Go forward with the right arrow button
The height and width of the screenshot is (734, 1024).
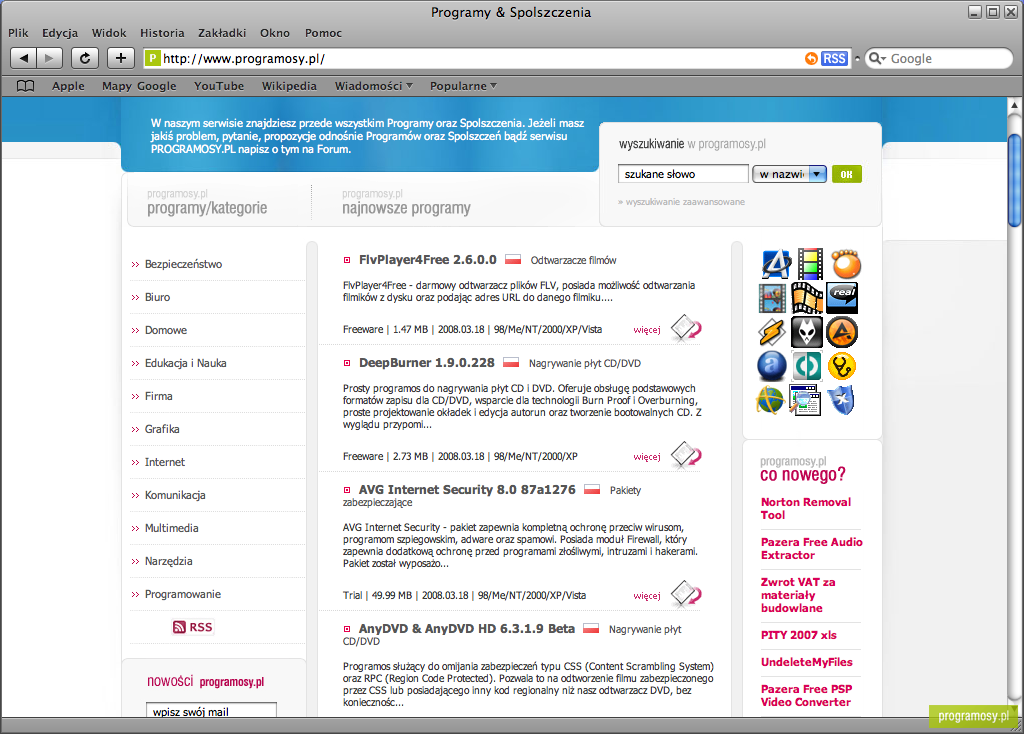[49, 58]
